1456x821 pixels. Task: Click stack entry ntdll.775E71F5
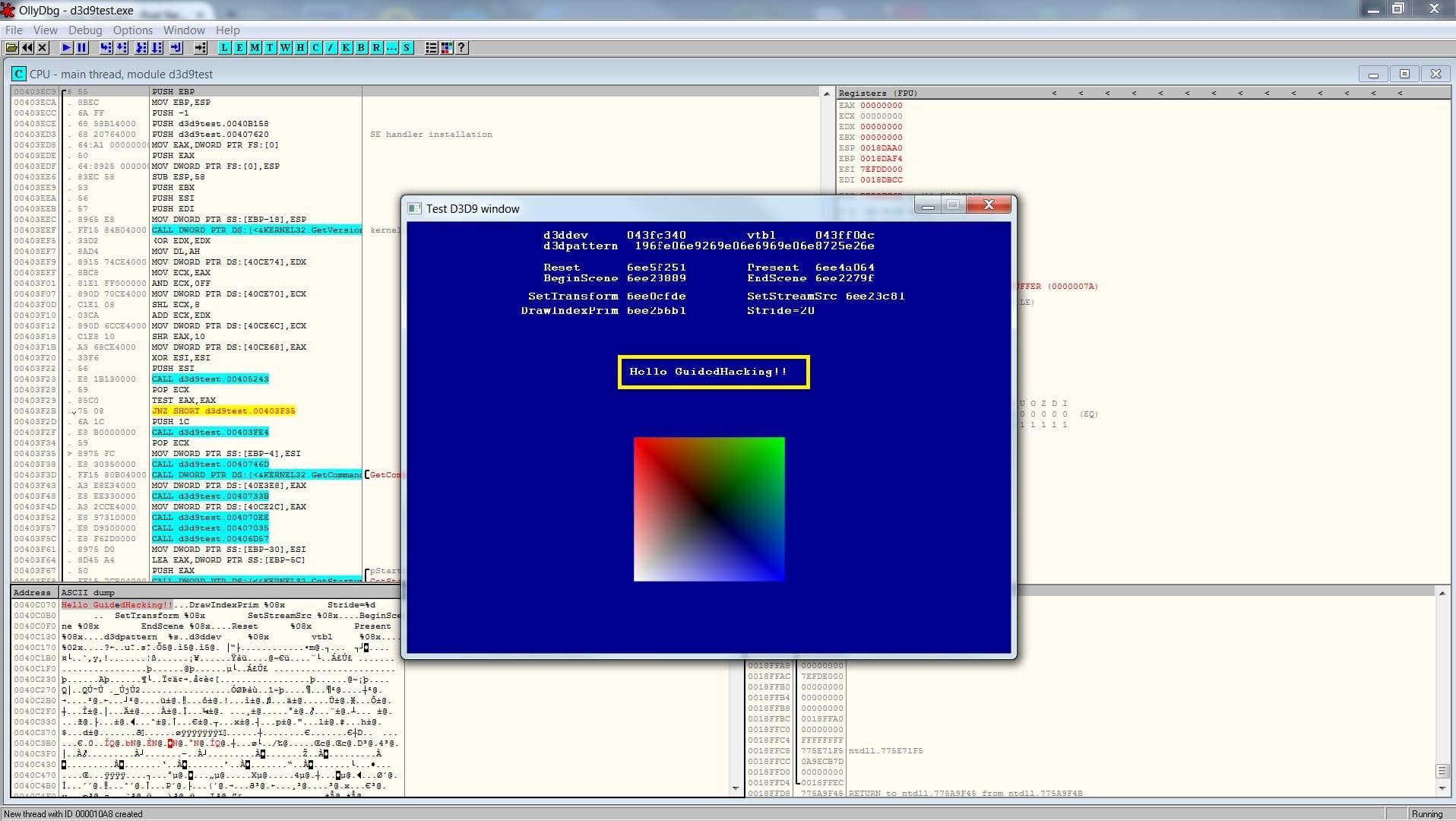point(886,751)
